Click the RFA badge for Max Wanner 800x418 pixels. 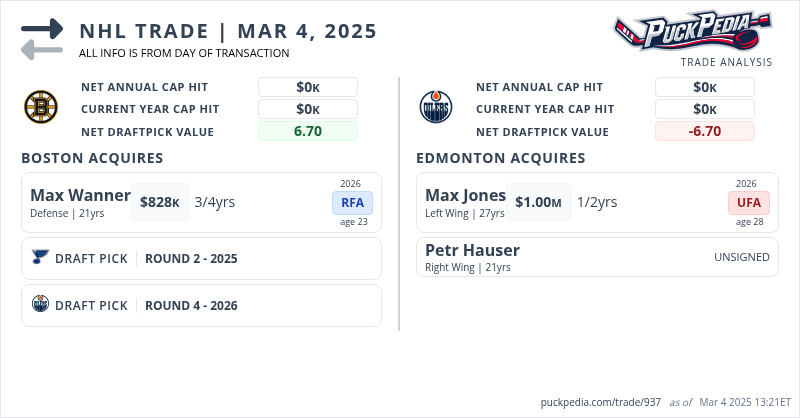[x=352, y=202]
